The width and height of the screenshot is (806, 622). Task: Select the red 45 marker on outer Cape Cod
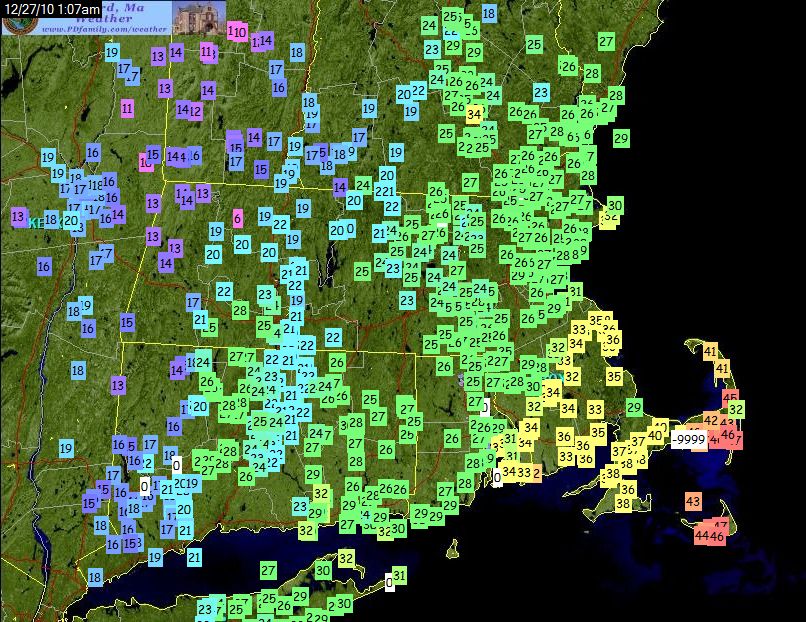pos(731,398)
